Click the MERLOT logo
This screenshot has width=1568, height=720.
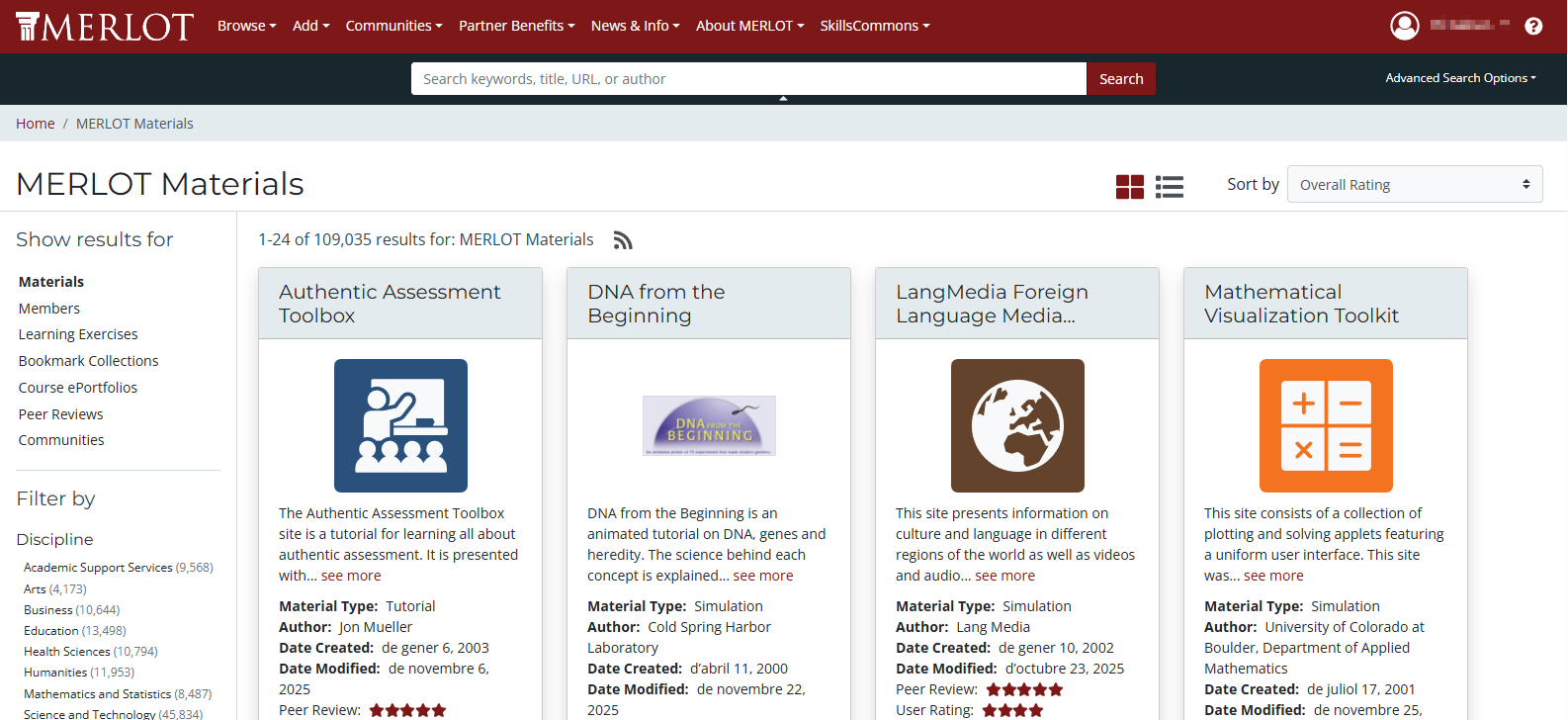tap(105, 27)
